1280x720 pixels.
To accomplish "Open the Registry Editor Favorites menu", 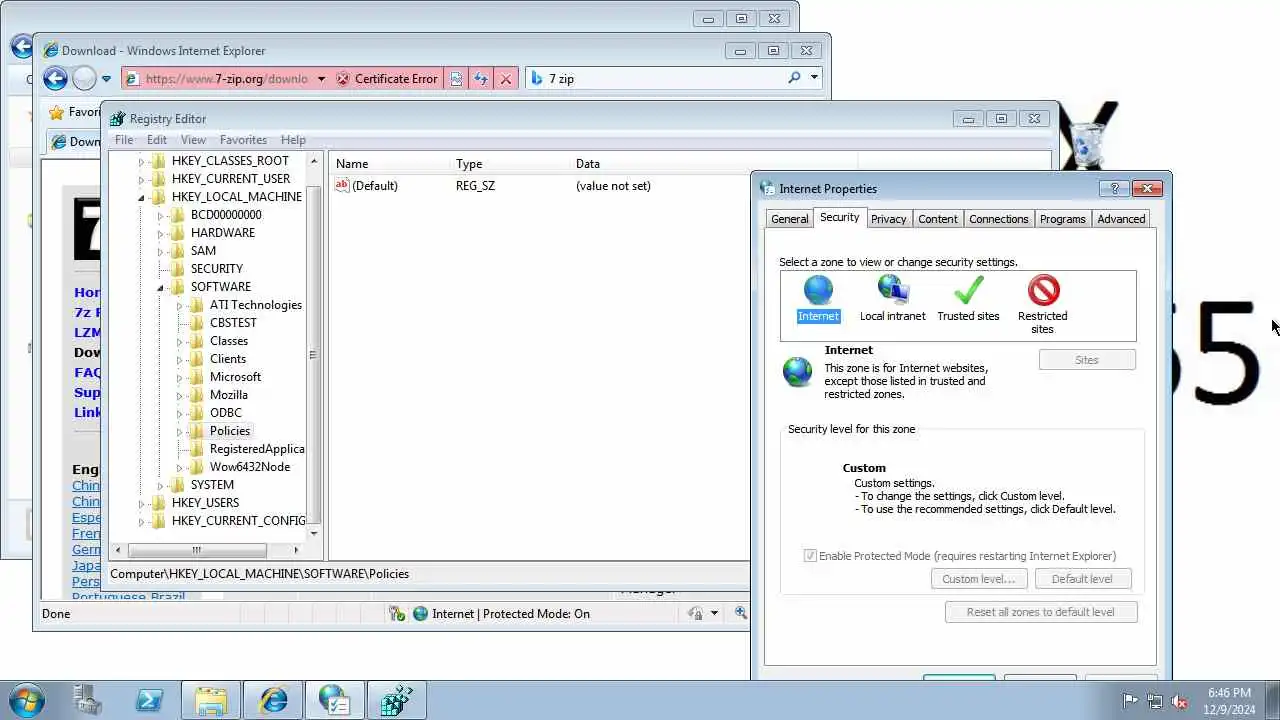I will click(243, 140).
